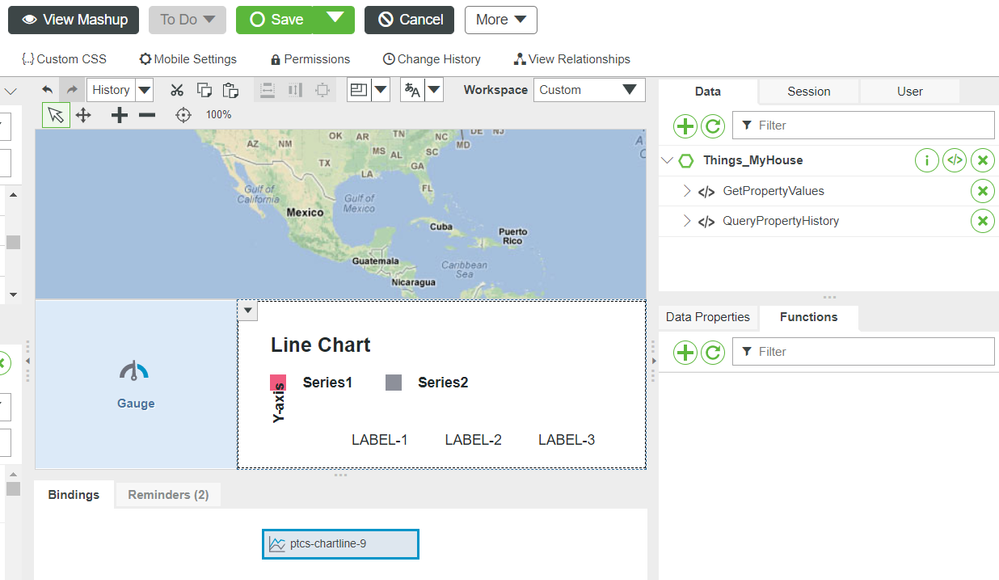This screenshot has height=580, width=999.
Task: Select the pointer selection tool
Action: coord(56,115)
